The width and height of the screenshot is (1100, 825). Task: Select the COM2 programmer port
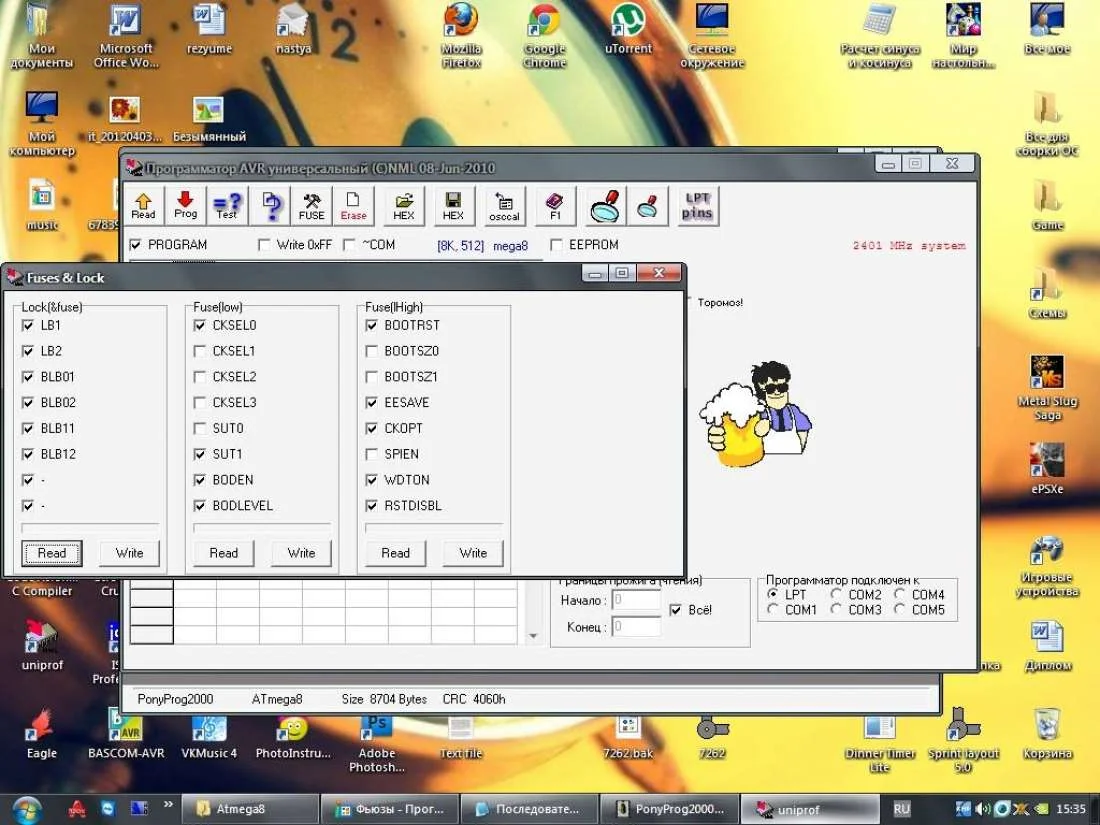pyautogui.click(x=836, y=594)
